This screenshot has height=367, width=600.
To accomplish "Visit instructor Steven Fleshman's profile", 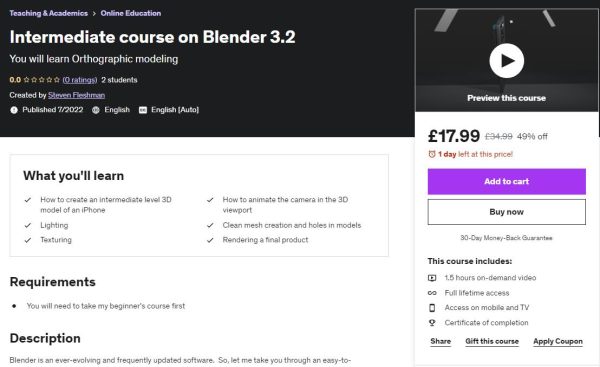I will click(x=77, y=95).
